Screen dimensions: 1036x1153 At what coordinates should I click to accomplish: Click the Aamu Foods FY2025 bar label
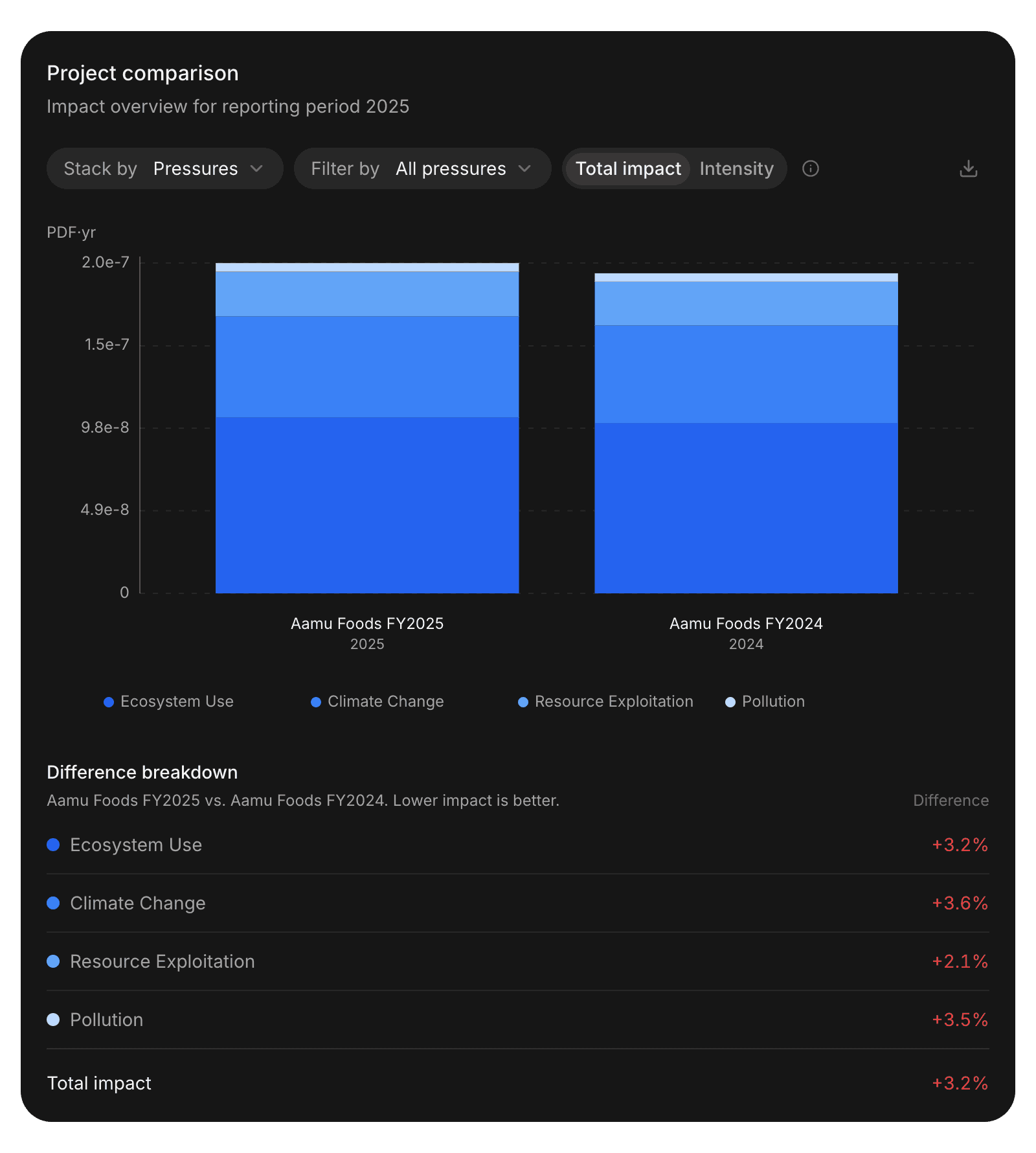click(367, 624)
